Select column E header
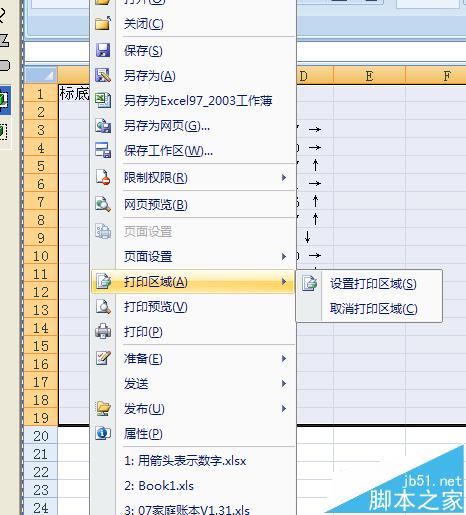The image size is (466, 515). coord(369,75)
